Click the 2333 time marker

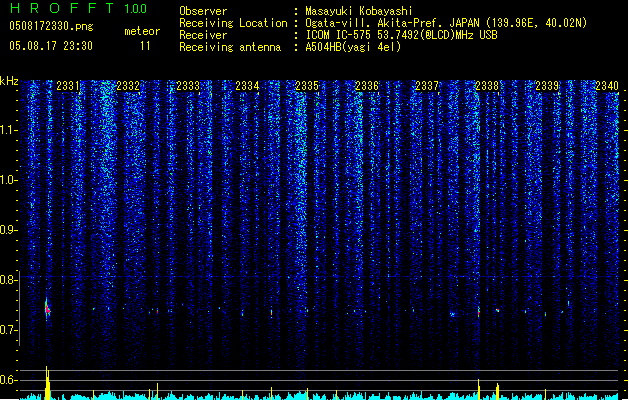click(188, 86)
